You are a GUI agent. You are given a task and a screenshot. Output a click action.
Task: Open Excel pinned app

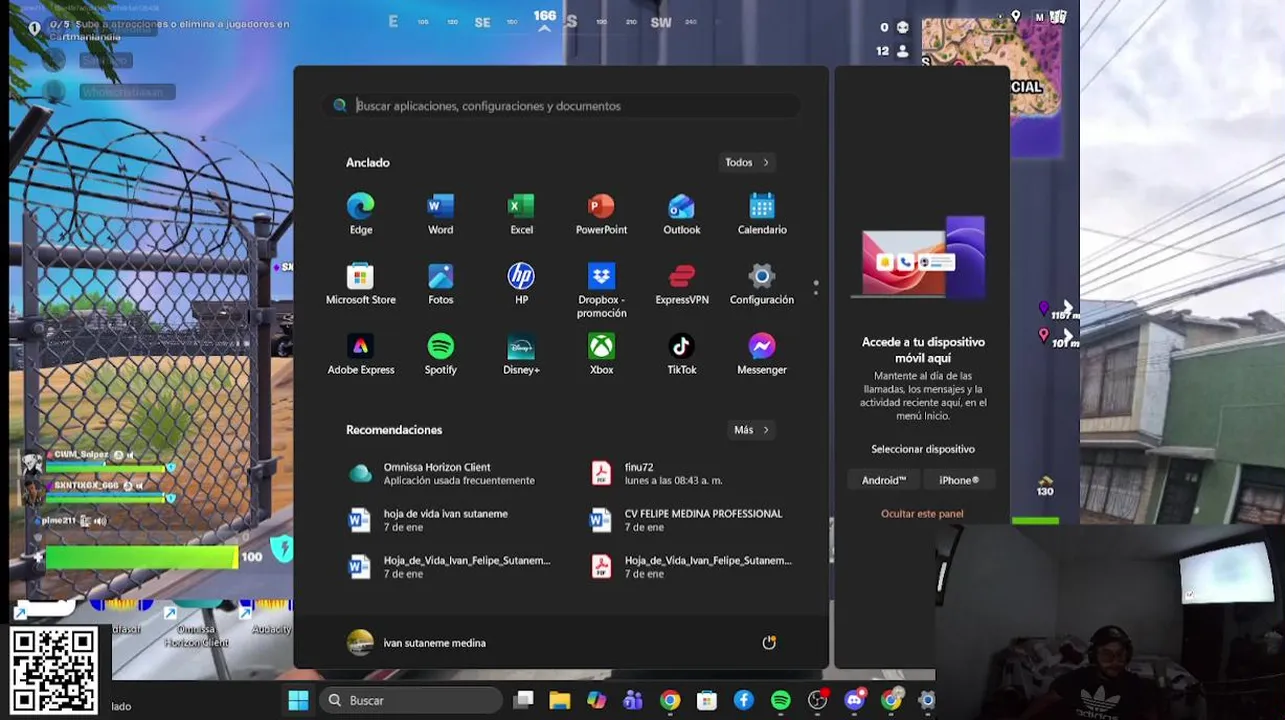coord(521,214)
